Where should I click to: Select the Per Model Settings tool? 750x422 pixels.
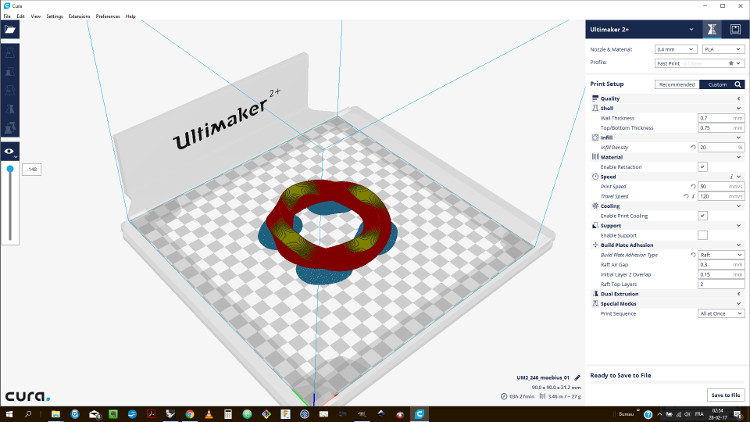point(10,128)
